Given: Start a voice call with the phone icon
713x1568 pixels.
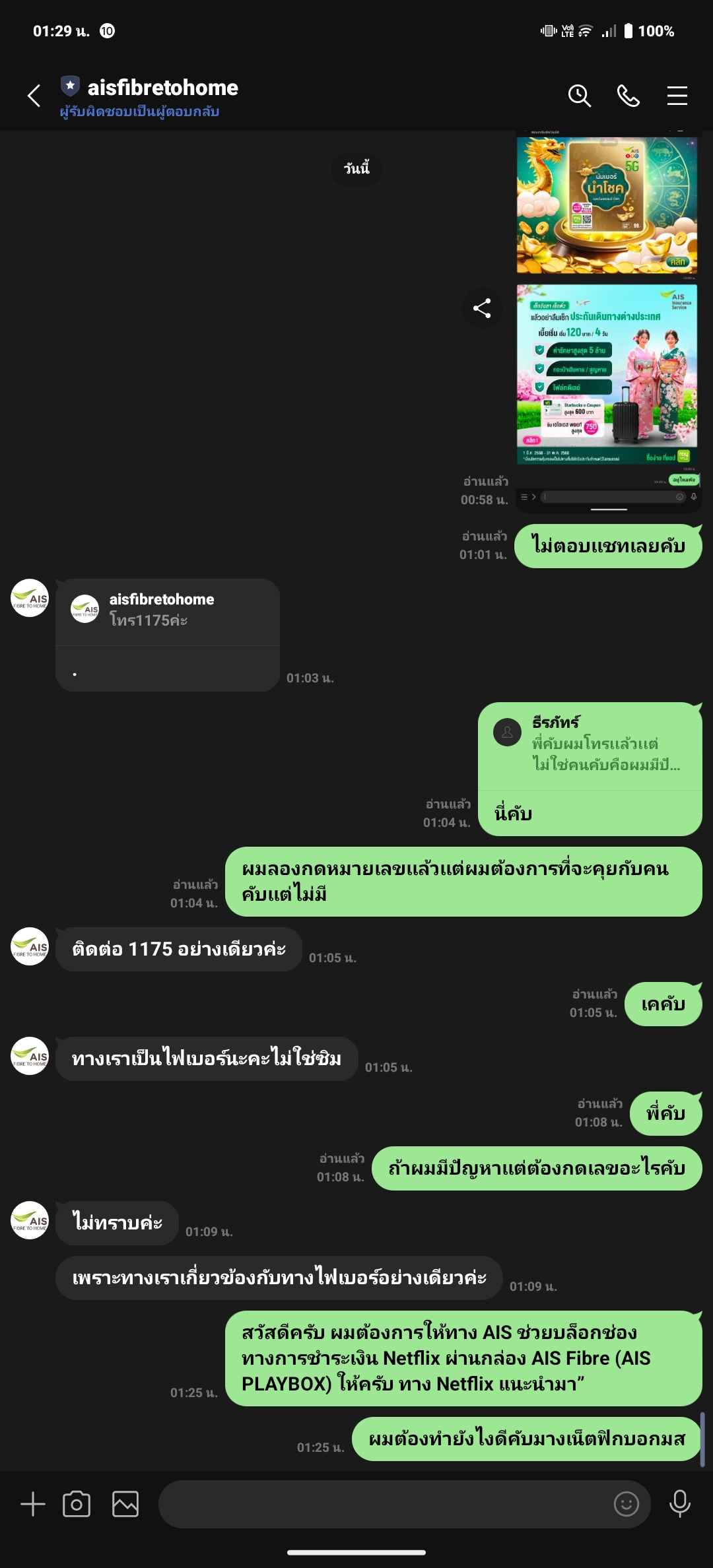Looking at the screenshot, I should click(628, 96).
